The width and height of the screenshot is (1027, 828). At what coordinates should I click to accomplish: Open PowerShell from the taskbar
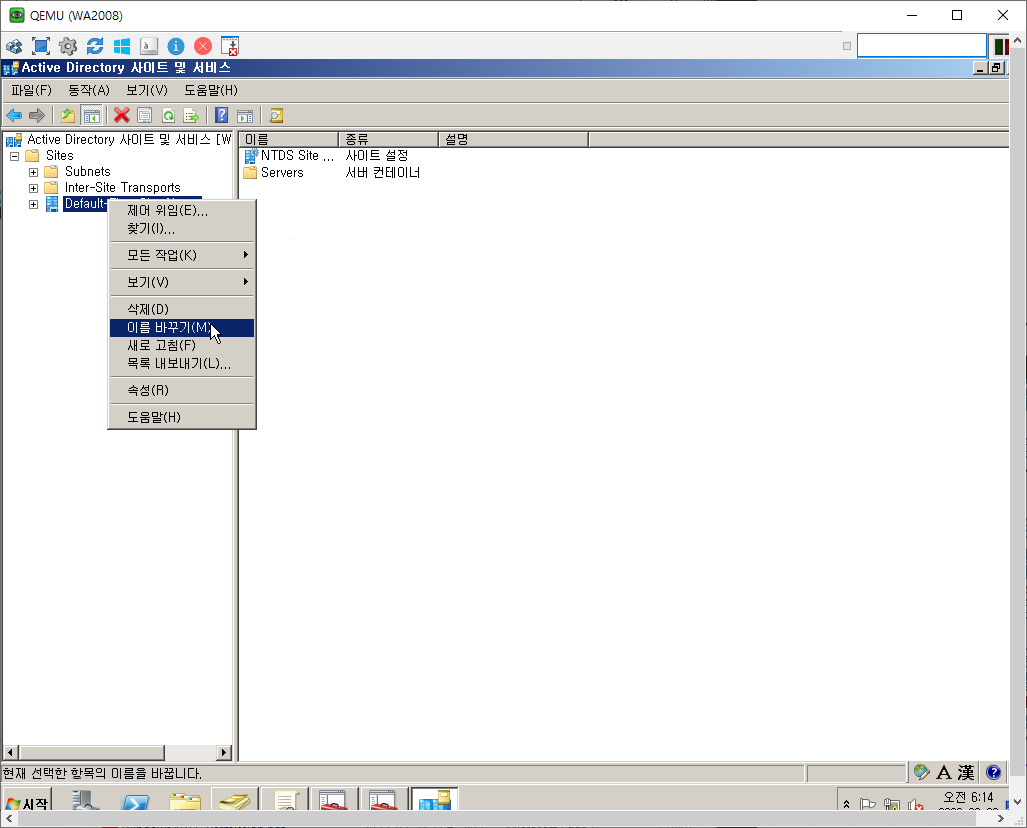[136, 801]
